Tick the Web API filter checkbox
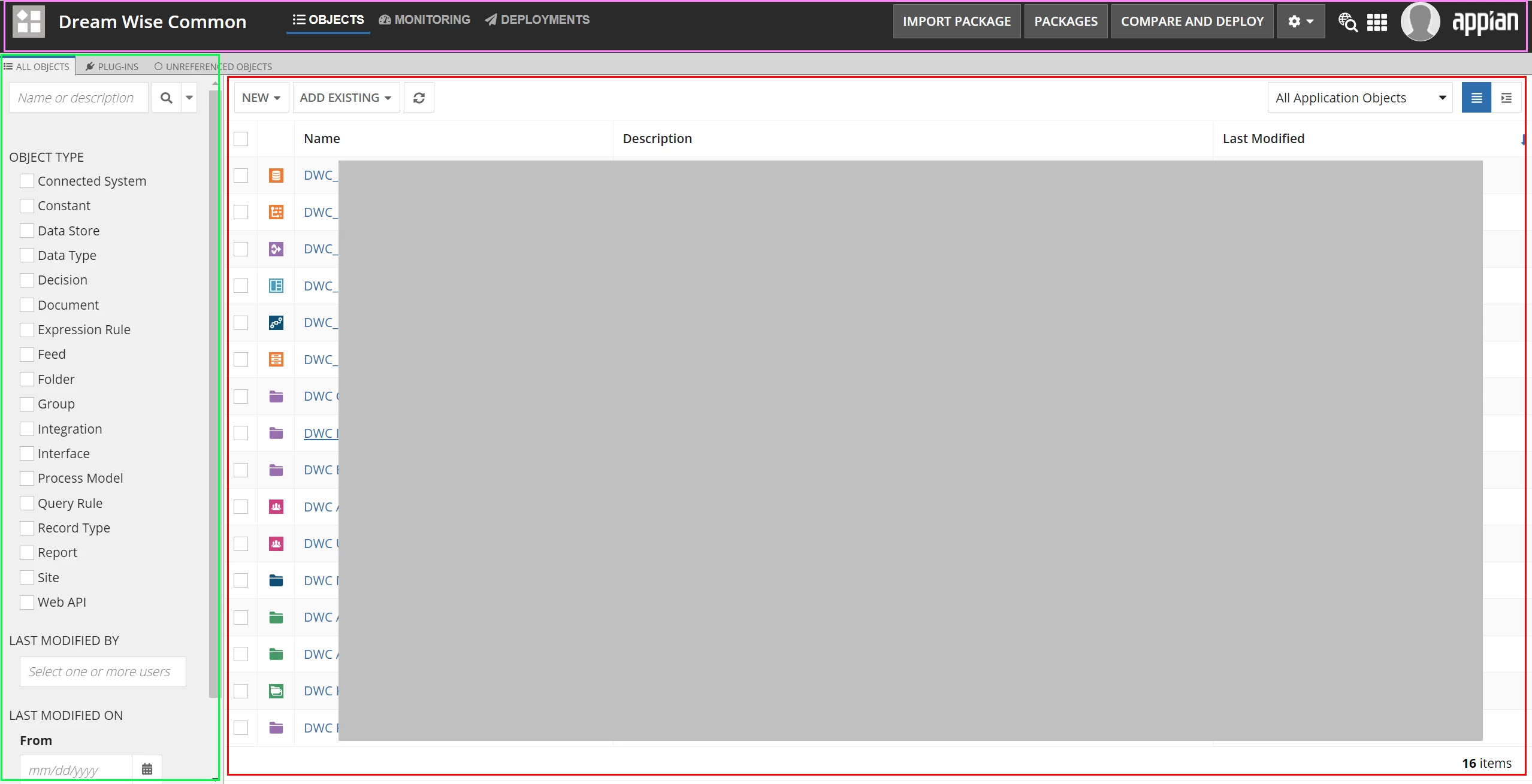1532x784 pixels. pyautogui.click(x=27, y=603)
